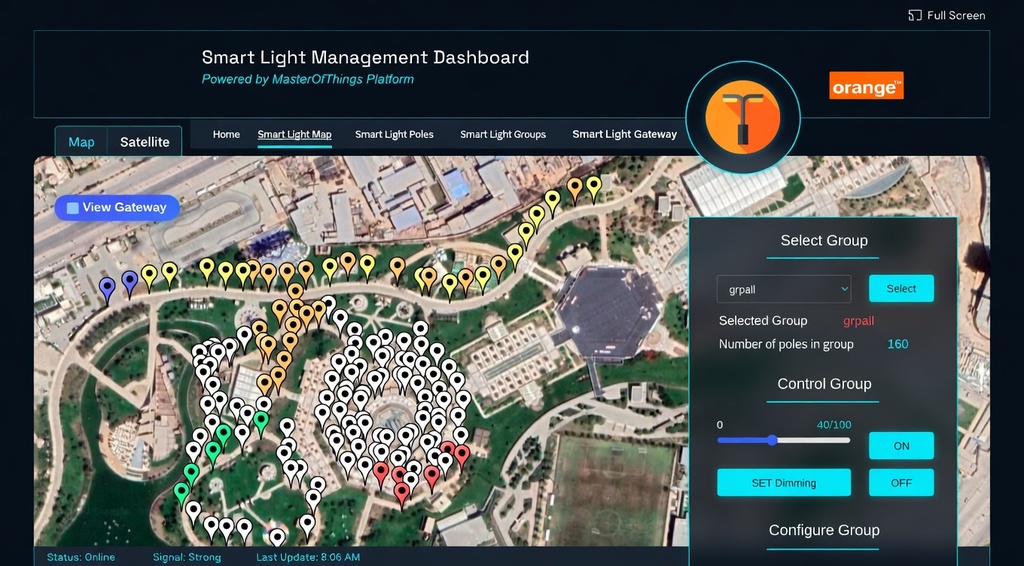
Task: Switch to the Map view toggle
Action: (81, 142)
